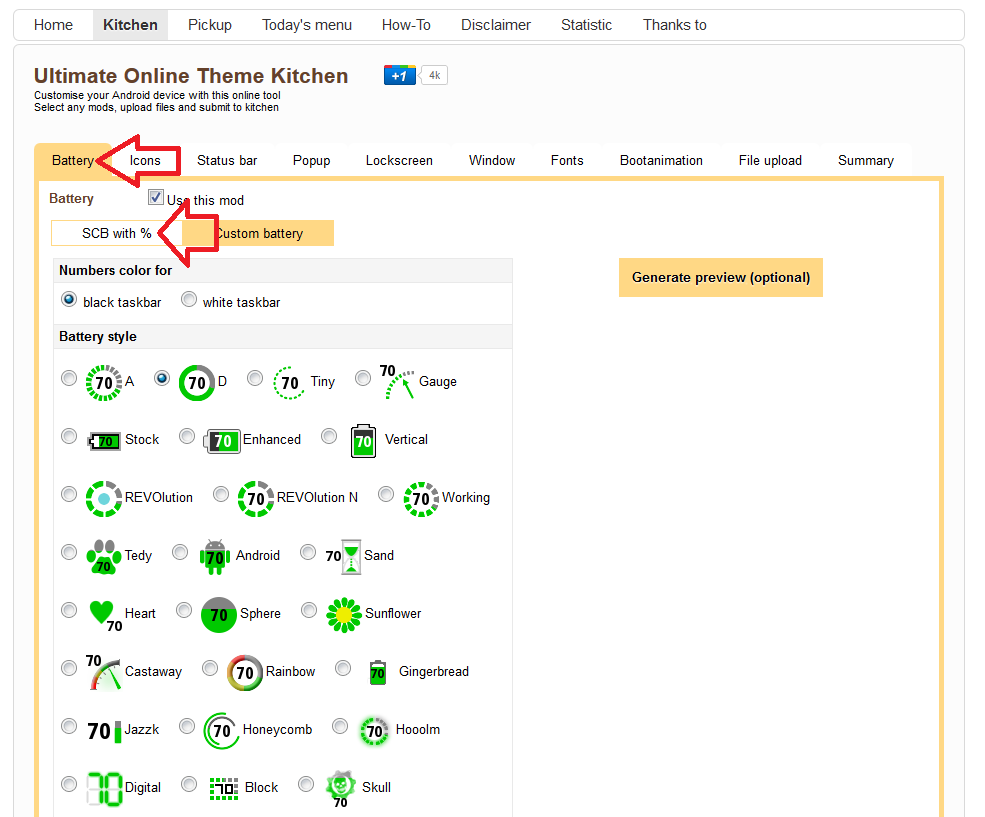Click the Tedy paw battery icon
This screenshot has width=985, height=817.
tap(103, 557)
